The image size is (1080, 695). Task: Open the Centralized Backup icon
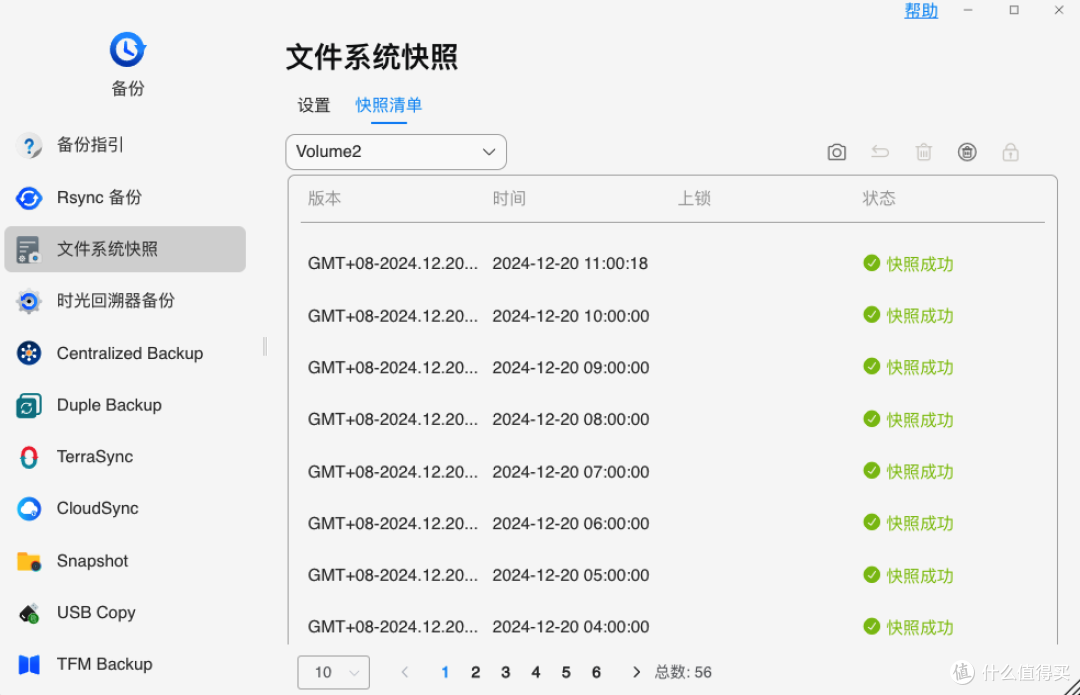pos(29,353)
